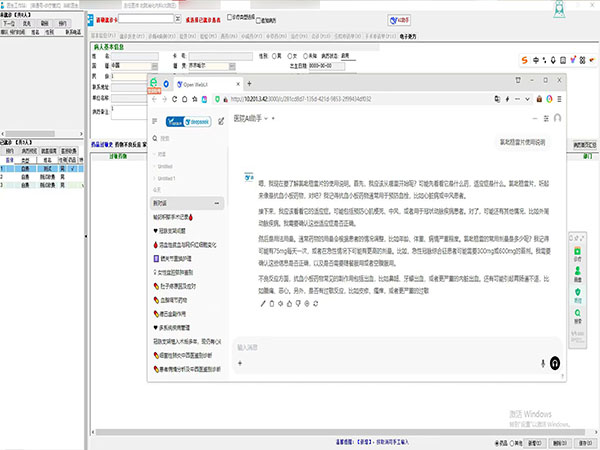This screenshot has width=600, height=450.
Task: Reload the page in the browser window
Action: tap(174, 99)
